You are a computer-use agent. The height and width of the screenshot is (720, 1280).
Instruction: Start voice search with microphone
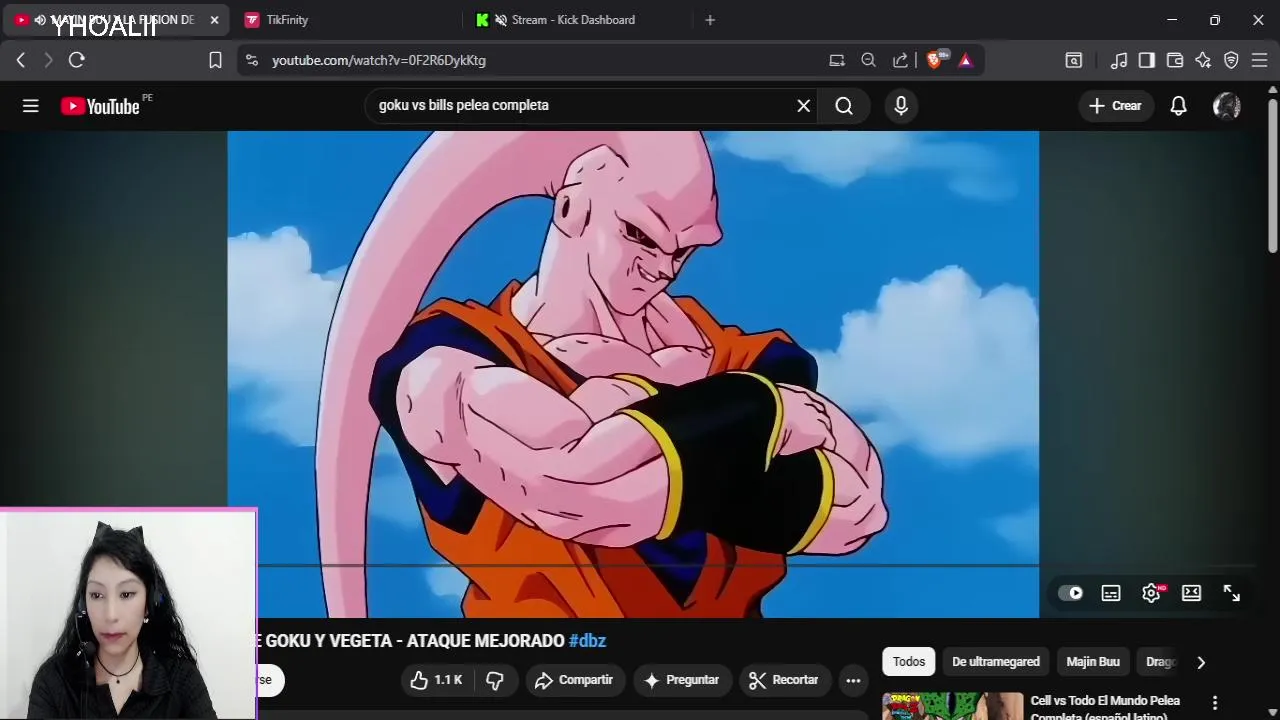tap(901, 106)
